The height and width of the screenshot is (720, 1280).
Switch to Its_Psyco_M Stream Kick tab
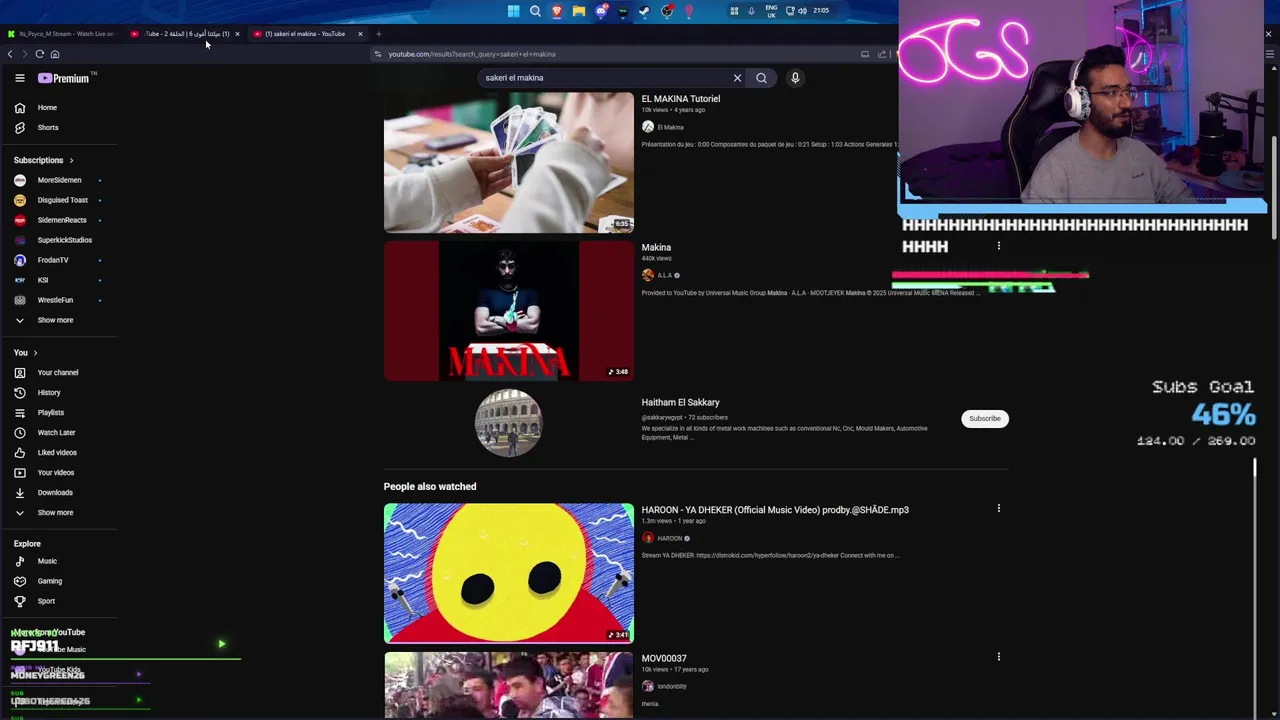pos(61,34)
